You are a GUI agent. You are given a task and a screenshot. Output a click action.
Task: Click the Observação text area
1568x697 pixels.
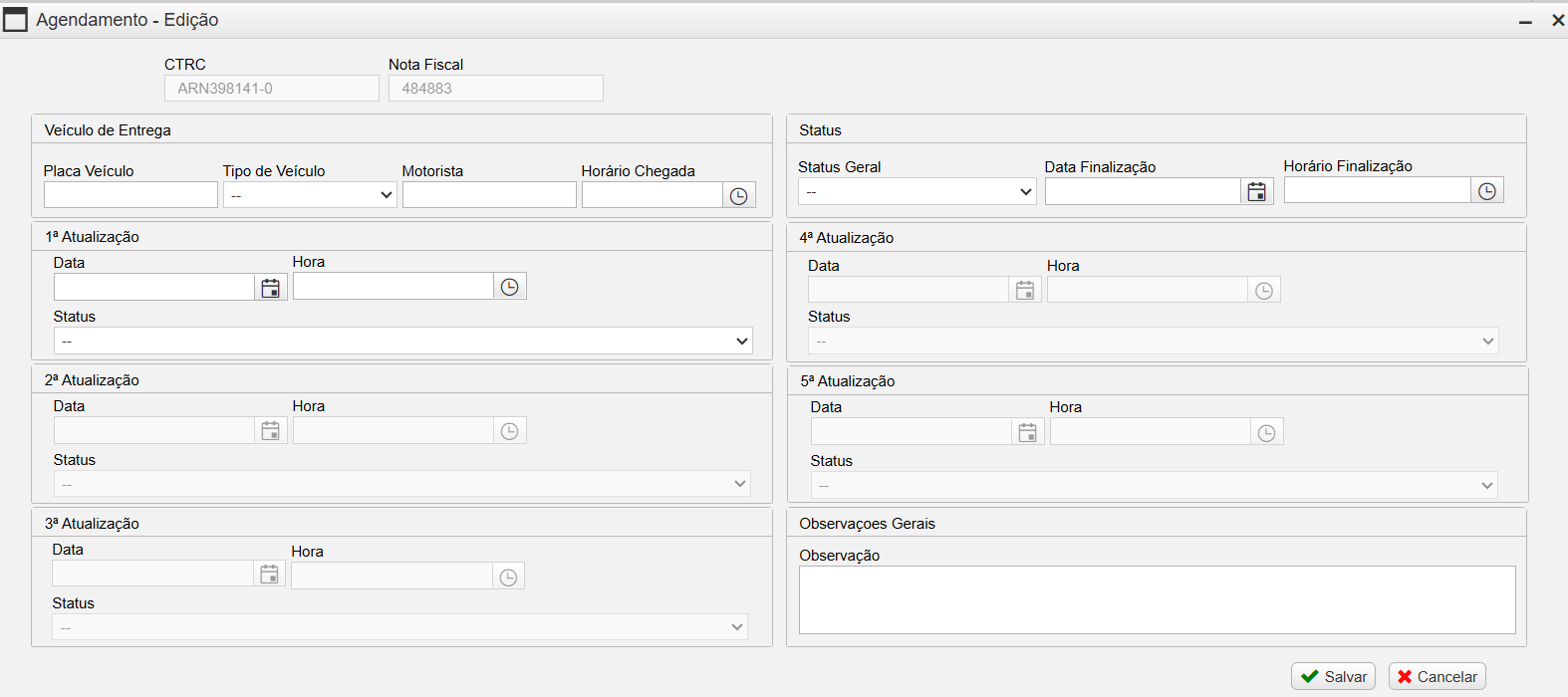(x=1157, y=600)
